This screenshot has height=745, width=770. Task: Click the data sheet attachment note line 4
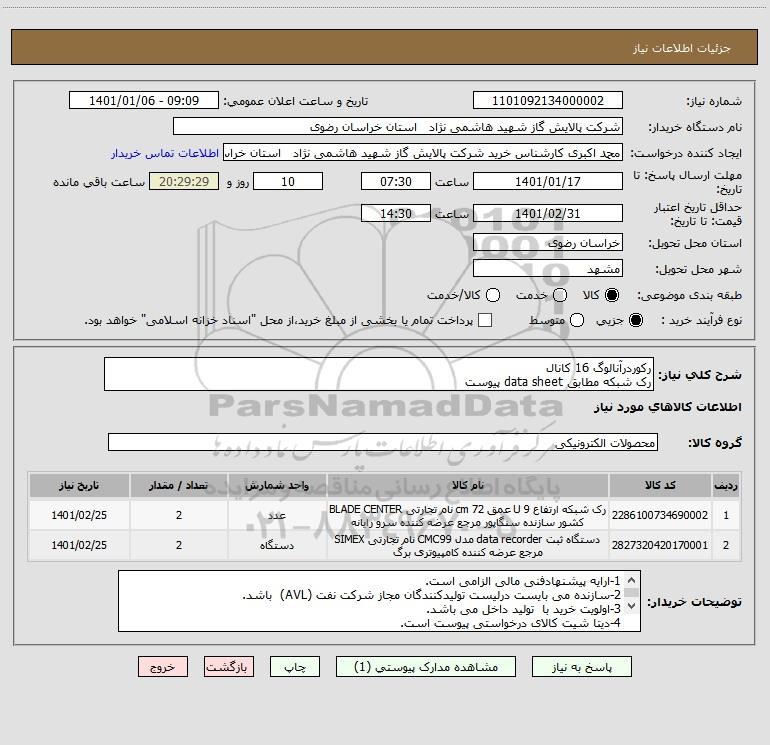coord(511,623)
